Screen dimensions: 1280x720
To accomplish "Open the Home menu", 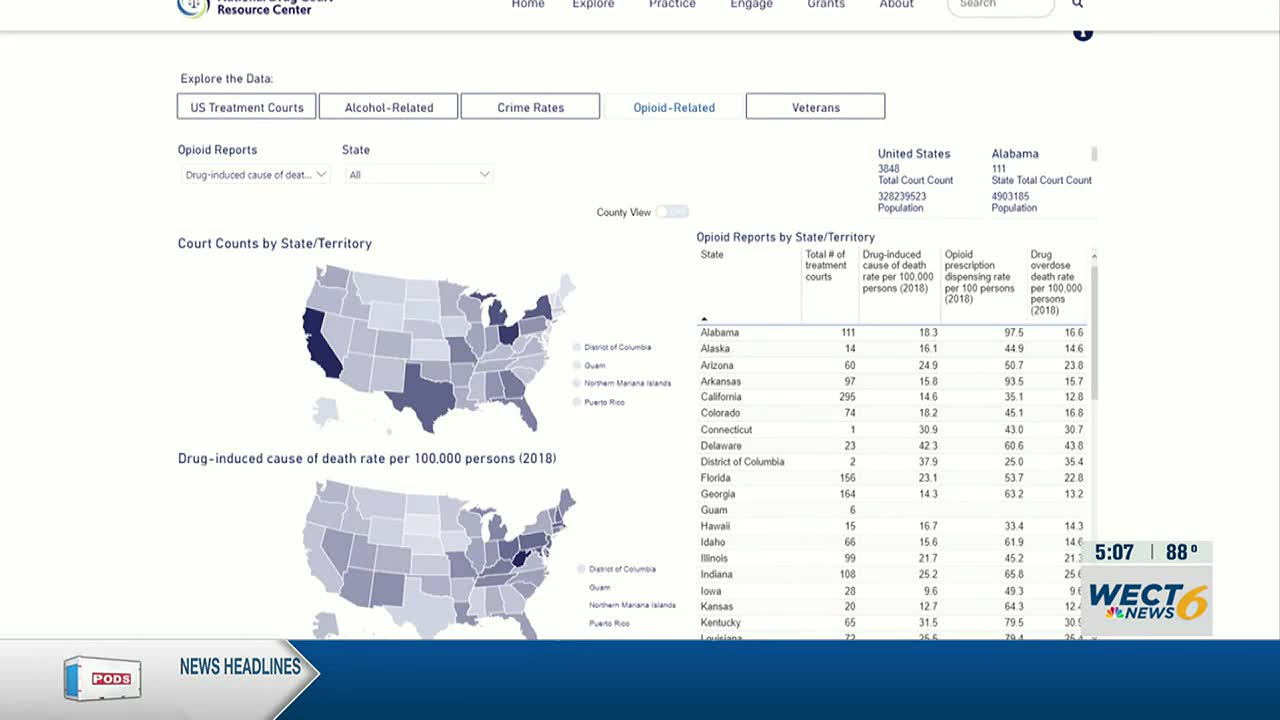I will [528, 5].
